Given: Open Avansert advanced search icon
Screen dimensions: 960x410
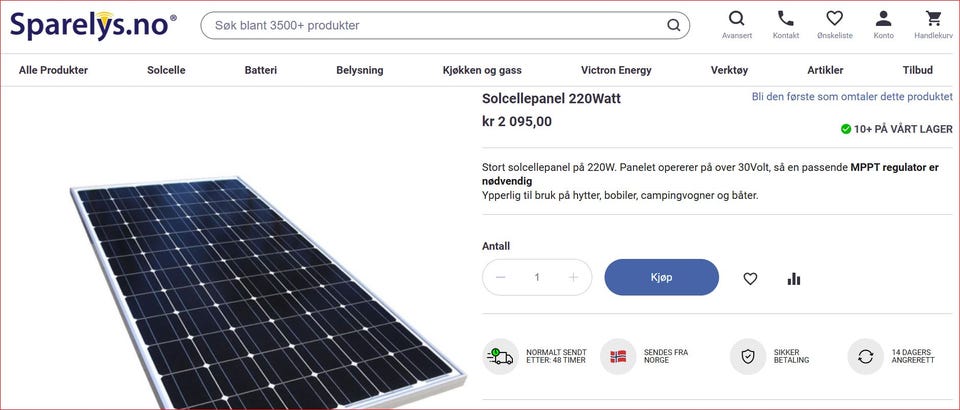Looking at the screenshot, I should 737,19.
